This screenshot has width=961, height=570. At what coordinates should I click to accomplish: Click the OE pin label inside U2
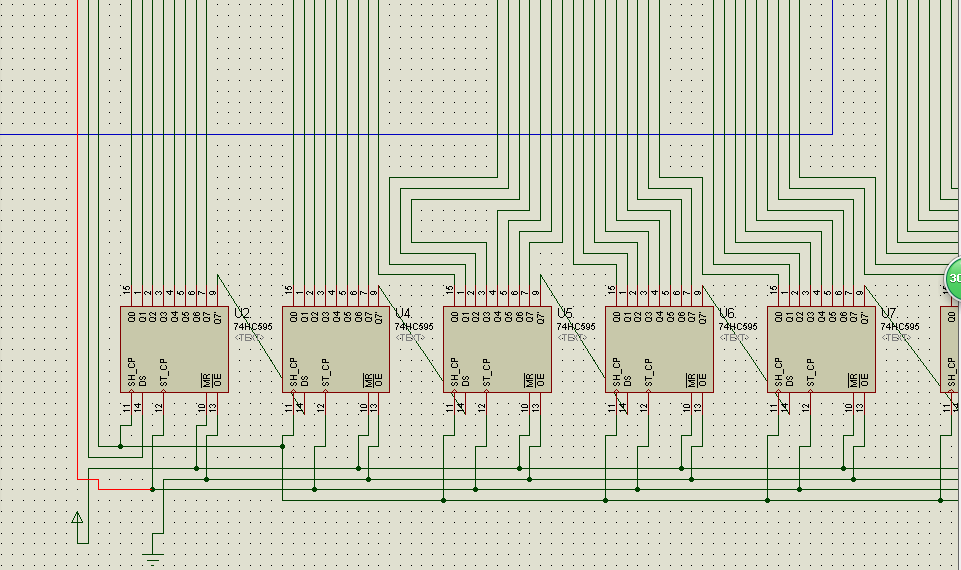[x=217, y=380]
